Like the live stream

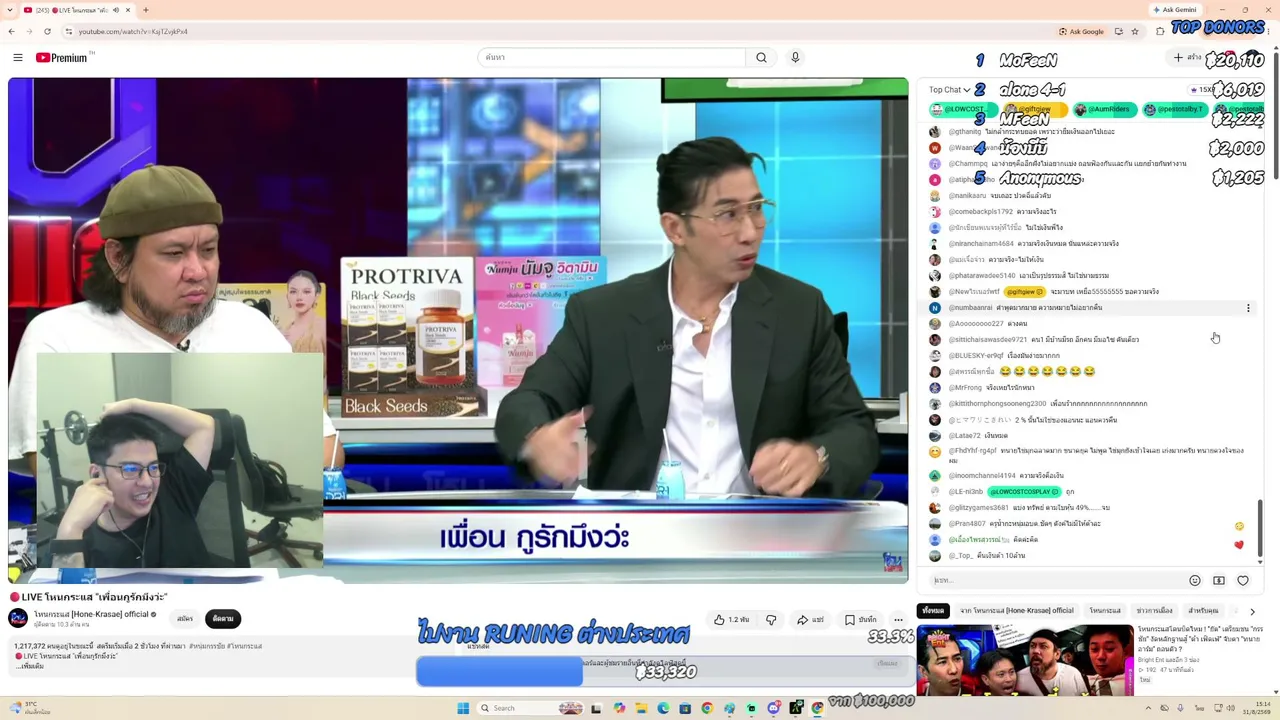pos(732,620)
